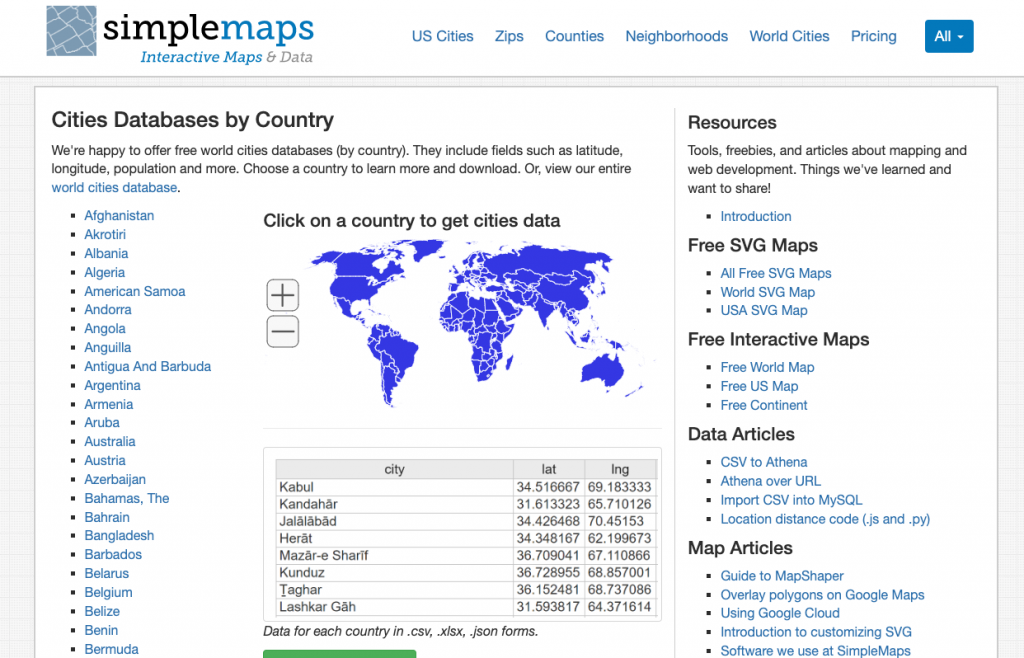
Task: Open All Free SVG Maps link
Action: (x=776, y=273)
